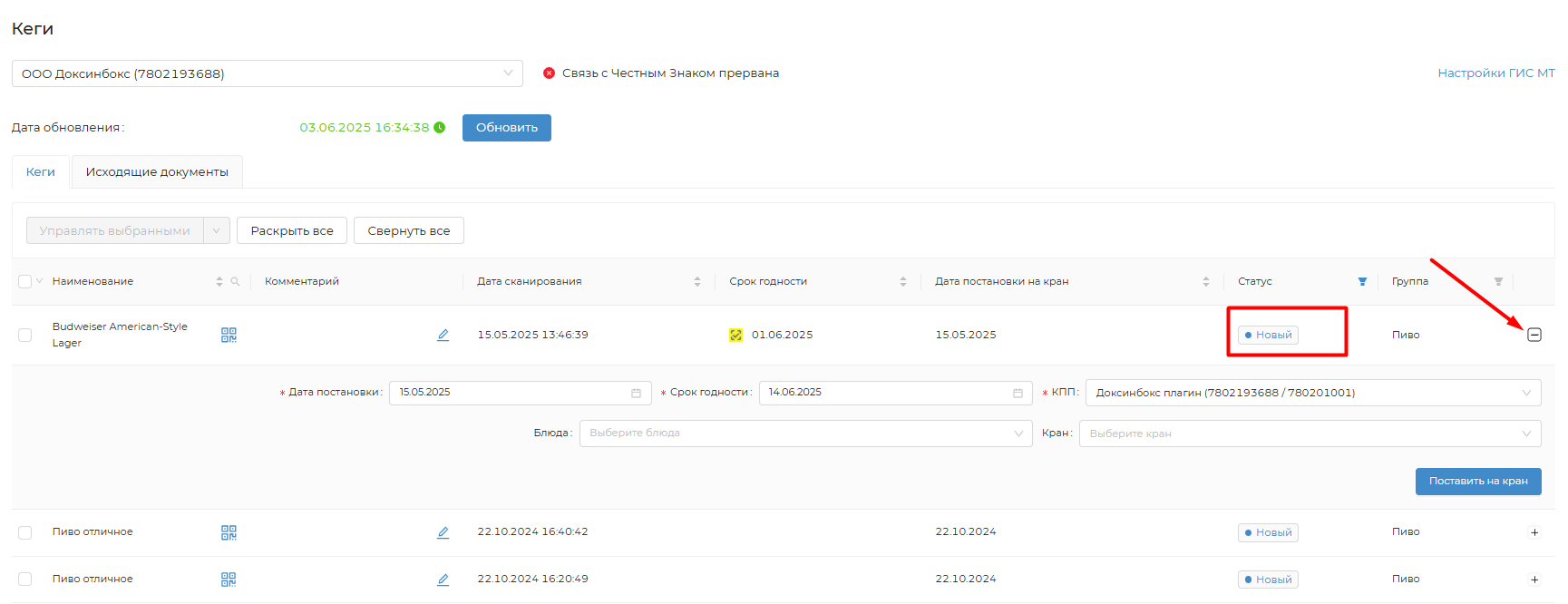
Task: Click the Поставить на кран button
Action: click(1477, 482)
